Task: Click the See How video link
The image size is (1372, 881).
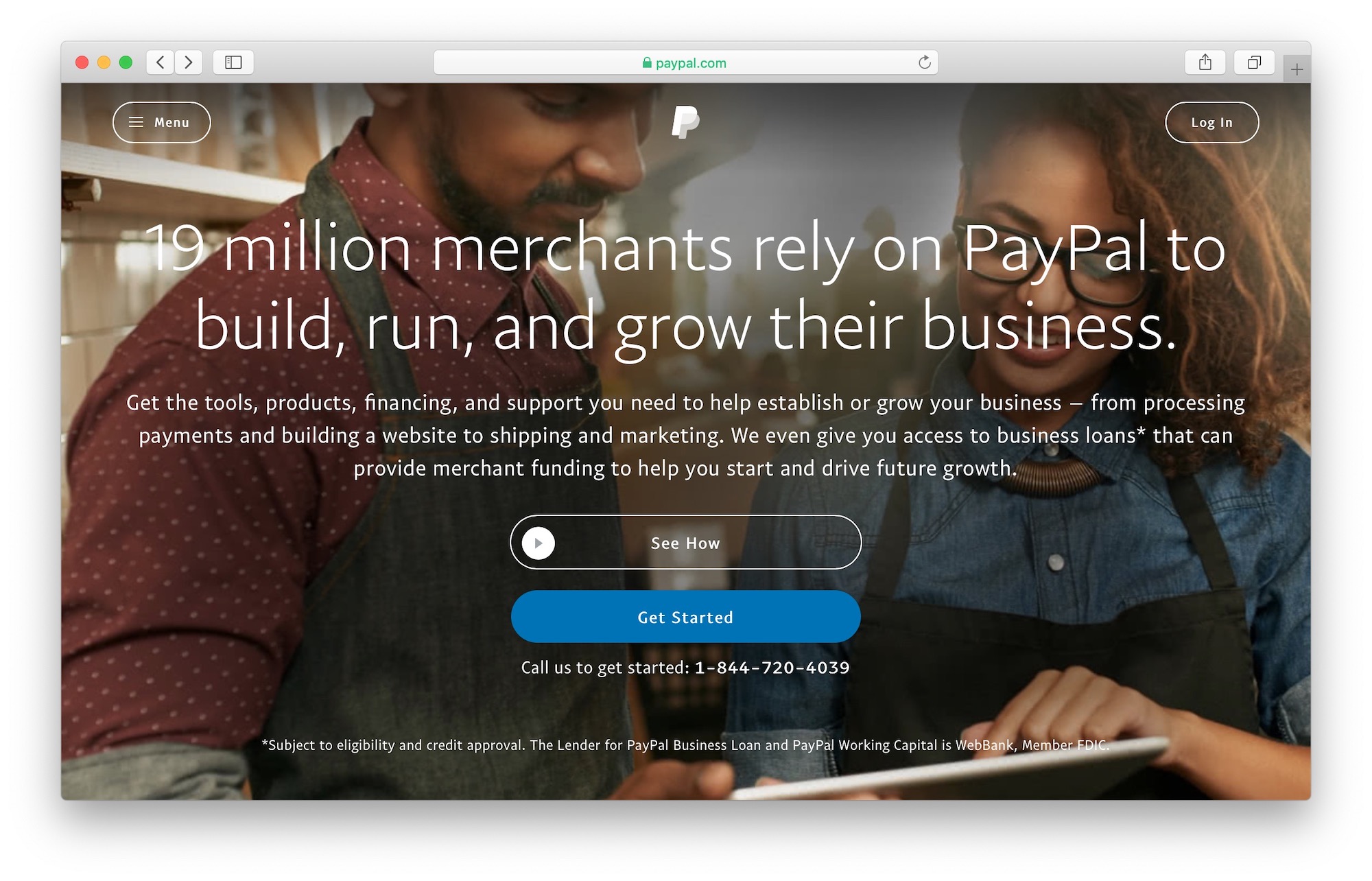Action: click(x=685, y=543)
